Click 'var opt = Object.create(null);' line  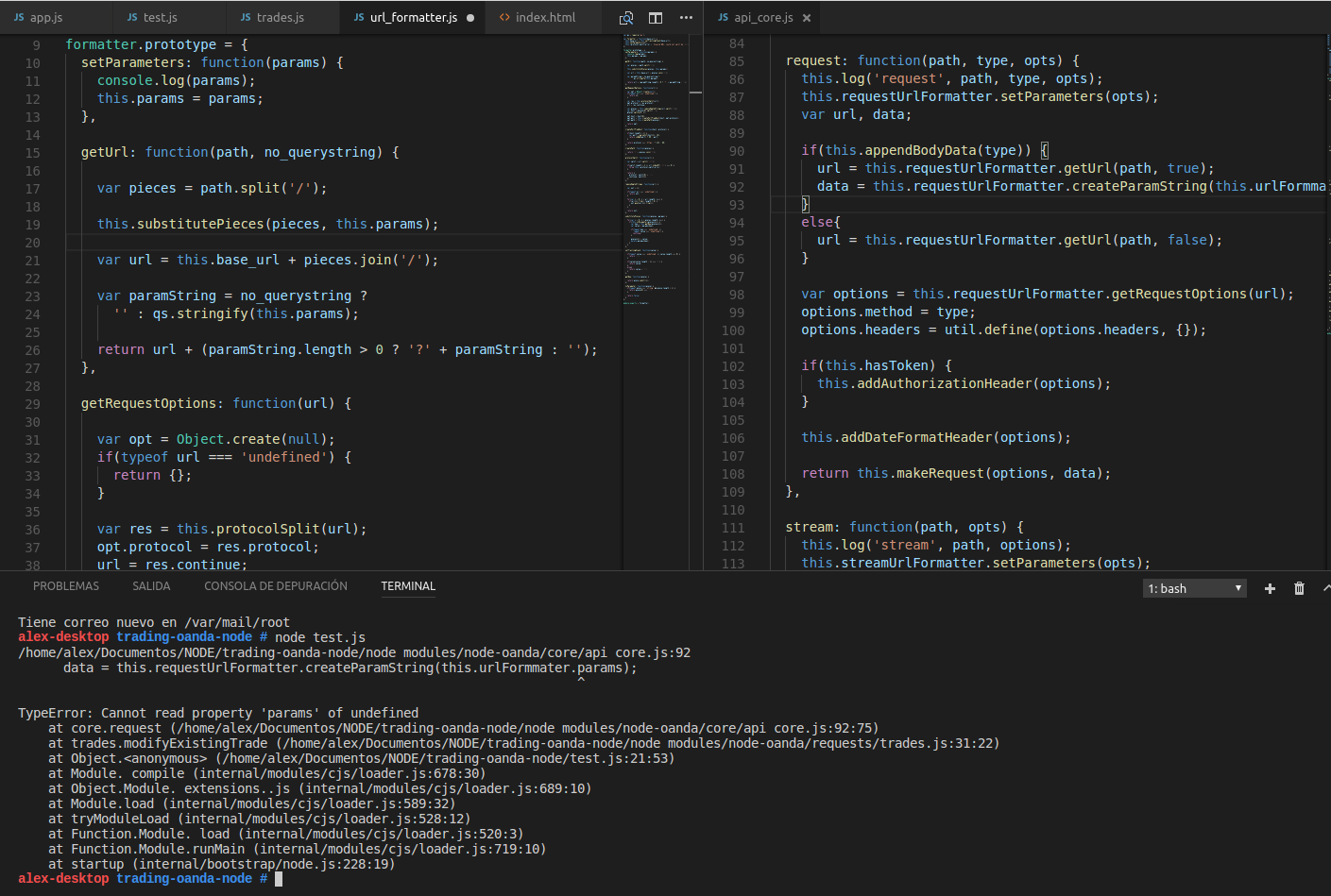(x=215, y=439)
